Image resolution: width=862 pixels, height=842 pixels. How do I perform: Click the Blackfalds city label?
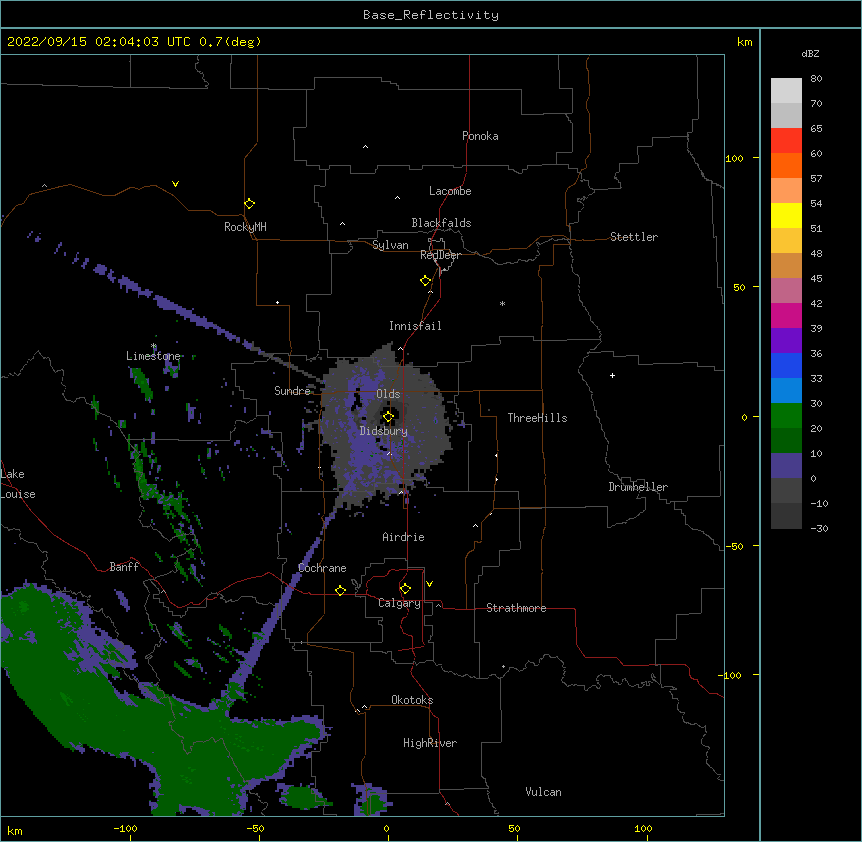(441, 223)
